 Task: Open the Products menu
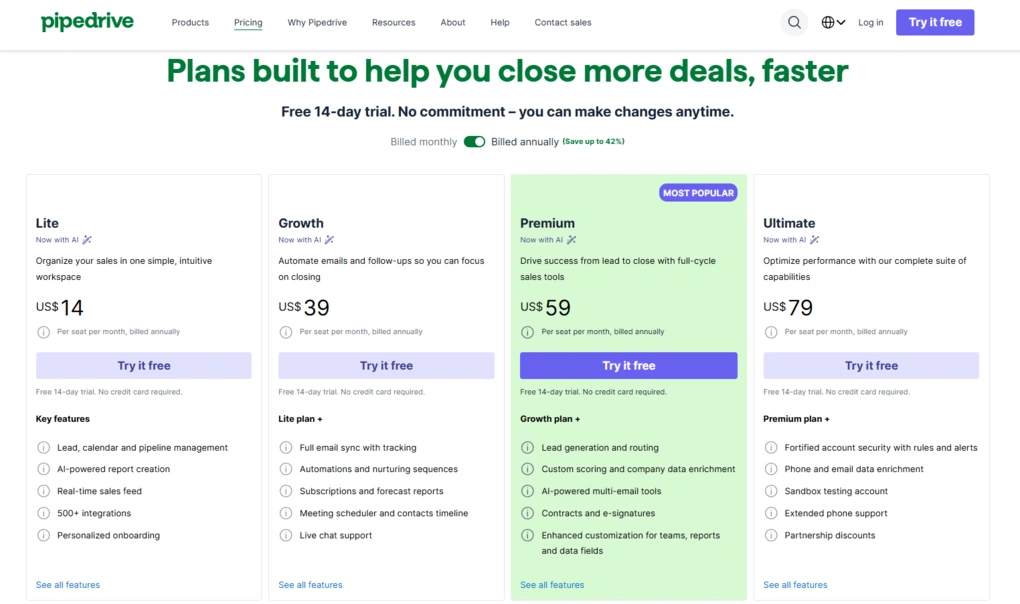[190, 22]
